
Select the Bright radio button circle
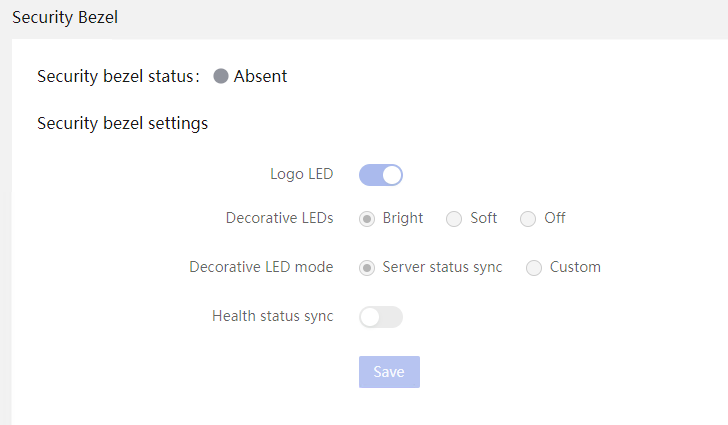point(367,219)
